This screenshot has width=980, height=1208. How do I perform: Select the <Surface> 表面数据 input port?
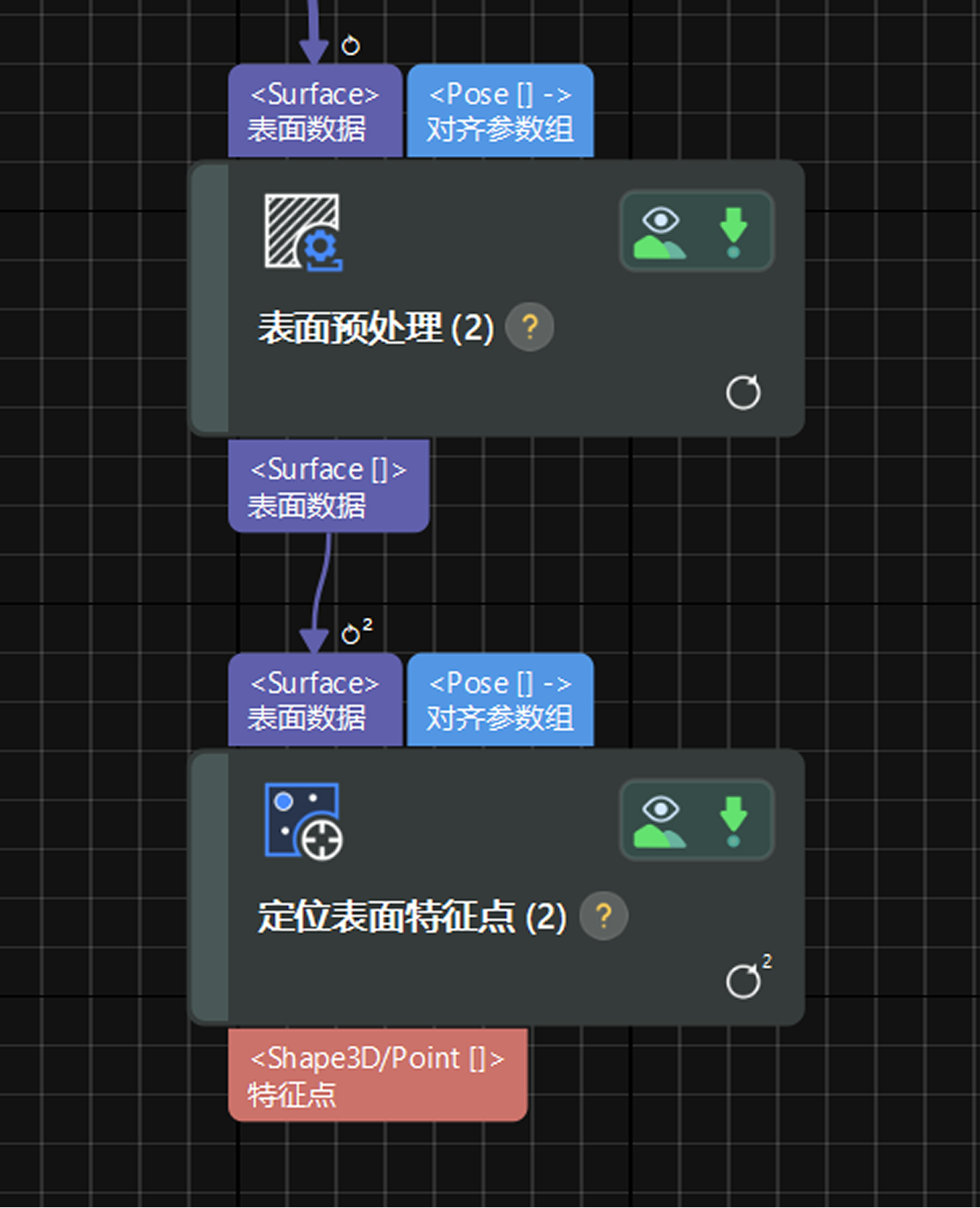click(315, 111)
